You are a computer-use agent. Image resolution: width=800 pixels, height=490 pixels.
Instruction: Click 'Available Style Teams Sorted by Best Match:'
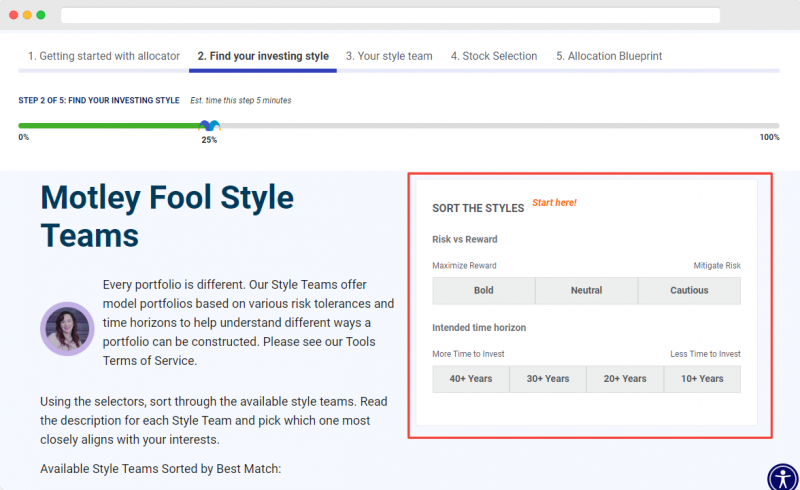tap(161, 469)
